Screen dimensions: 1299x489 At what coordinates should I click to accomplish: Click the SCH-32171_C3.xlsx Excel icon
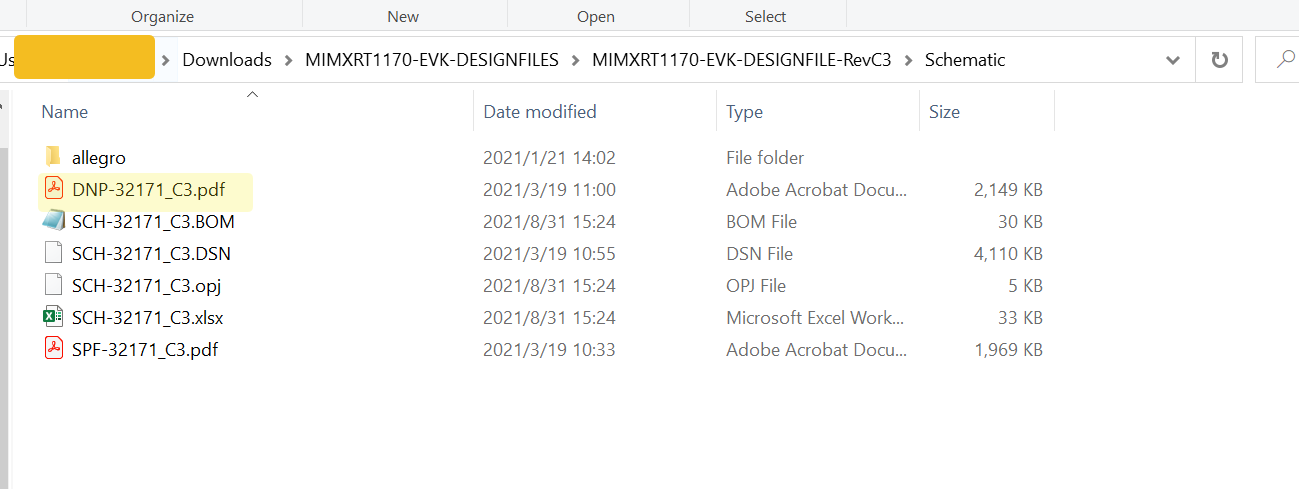point(53,317)
